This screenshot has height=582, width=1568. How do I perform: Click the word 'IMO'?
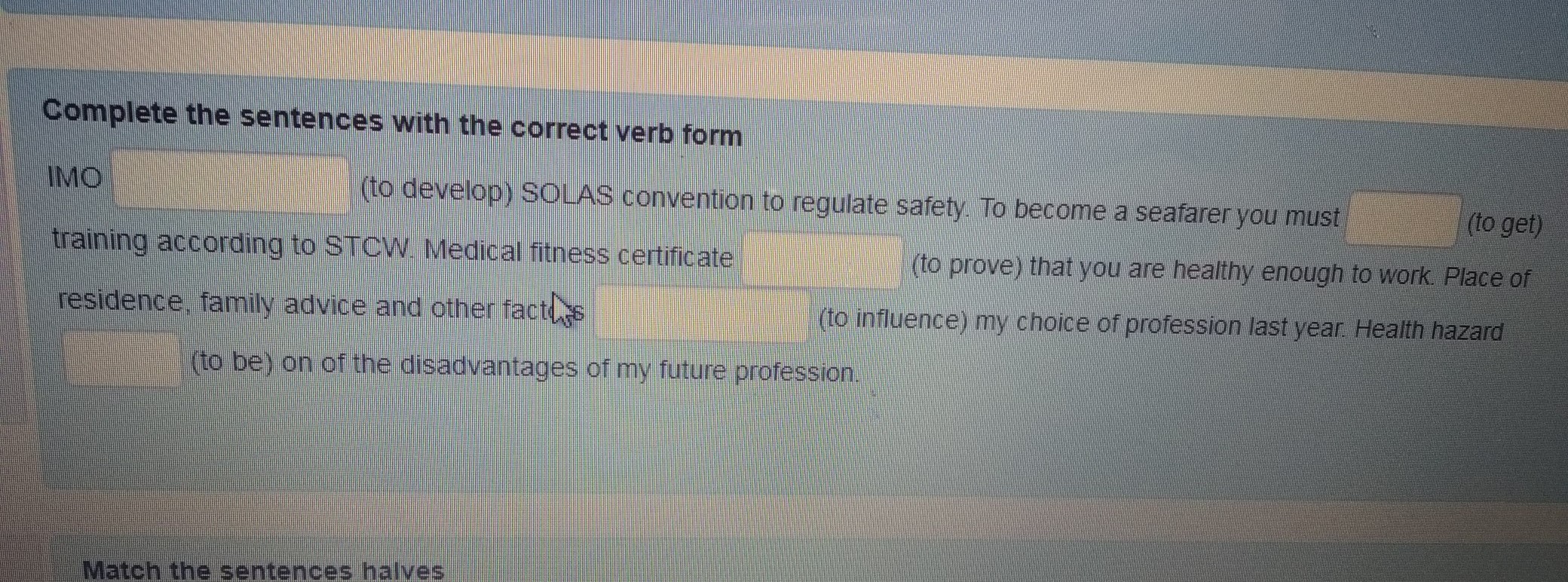tap(75, 178)
